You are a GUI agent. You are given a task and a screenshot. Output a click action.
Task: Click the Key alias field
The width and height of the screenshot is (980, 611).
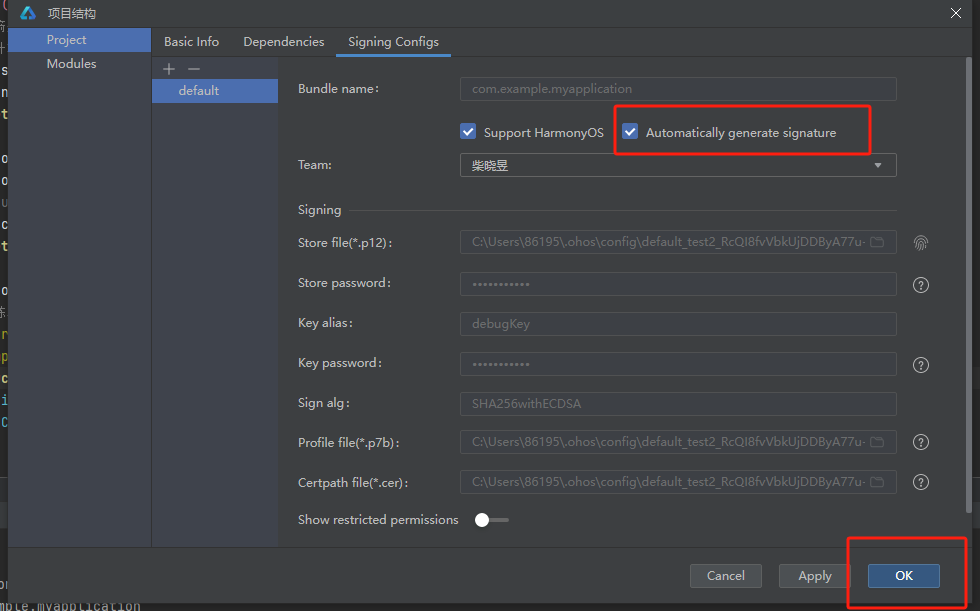point(678,324)
